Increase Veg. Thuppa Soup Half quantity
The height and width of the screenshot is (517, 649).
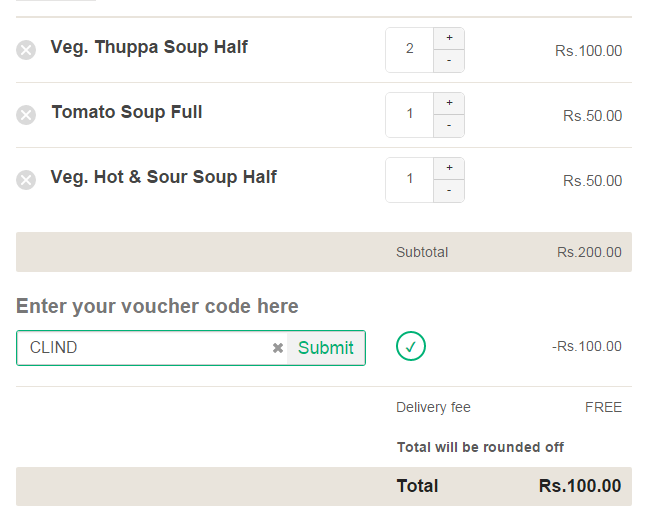coord(449,38)
